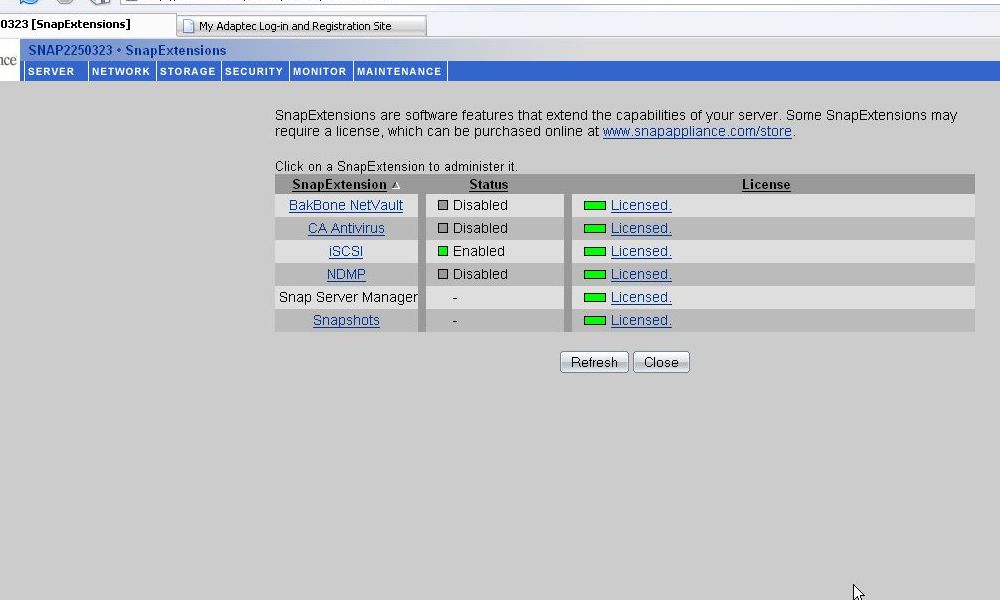Open Licensed link for Snap Server Manager
This screenshot has height=600, width=1000.
coord(641,297)
